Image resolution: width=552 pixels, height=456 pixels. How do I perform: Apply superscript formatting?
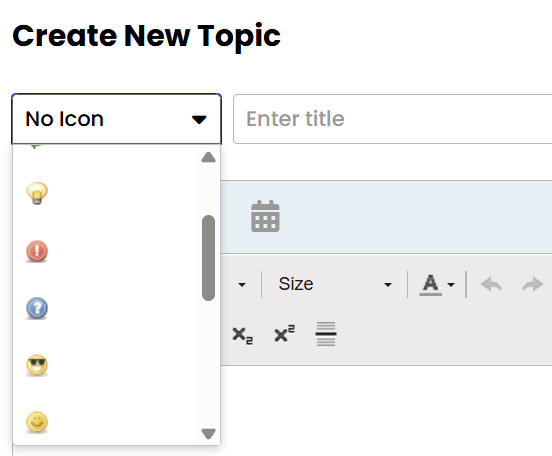click(x=284, y=333)
